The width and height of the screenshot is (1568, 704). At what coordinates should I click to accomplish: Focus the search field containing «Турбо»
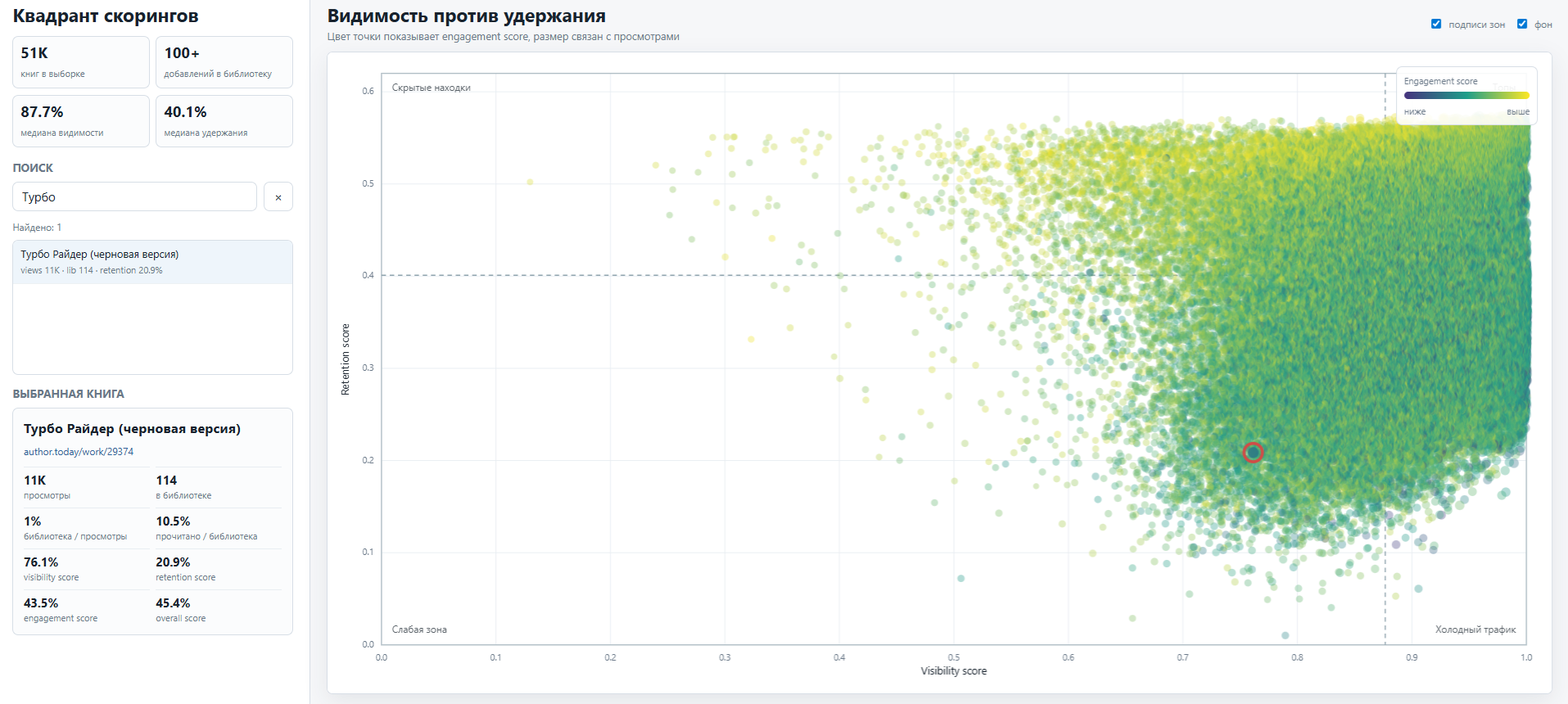click(135, 196)
